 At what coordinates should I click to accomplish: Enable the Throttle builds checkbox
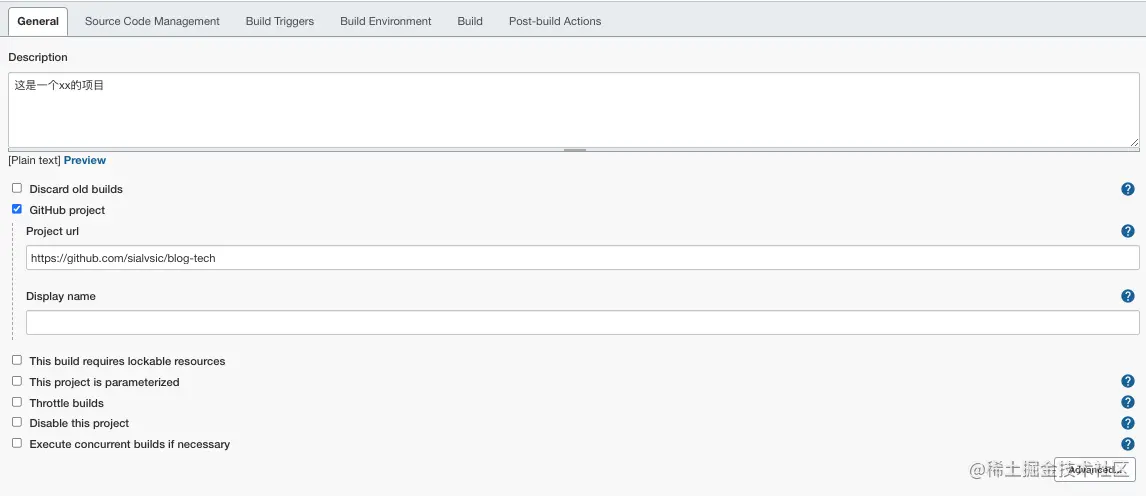click(17, 402)
